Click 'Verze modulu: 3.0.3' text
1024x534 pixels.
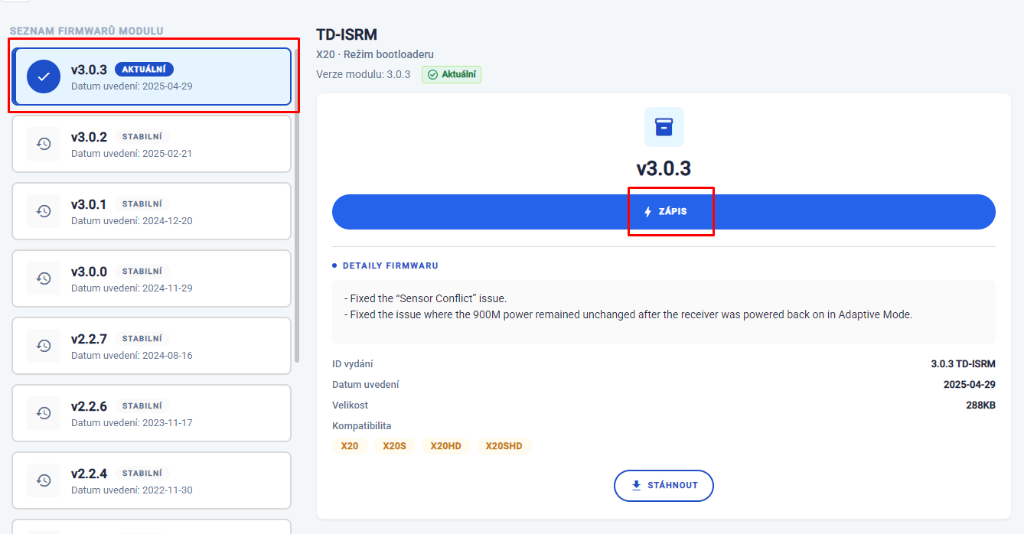click(x=363, y=74)
